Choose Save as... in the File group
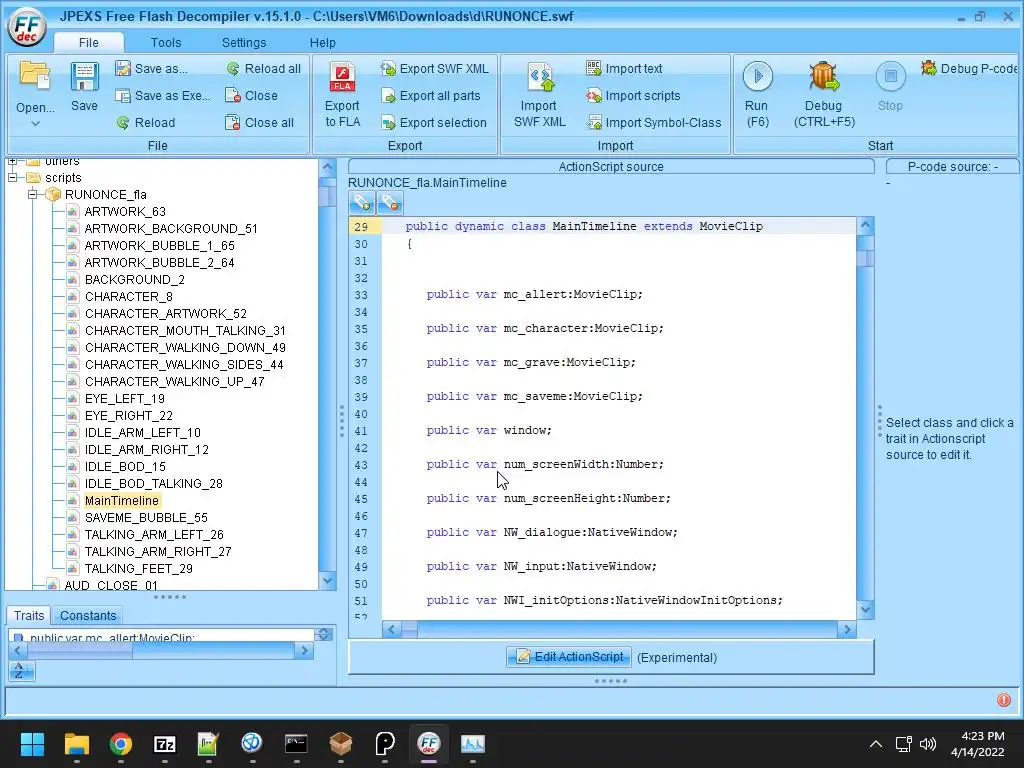1024x768 pixels. [152, 69]
